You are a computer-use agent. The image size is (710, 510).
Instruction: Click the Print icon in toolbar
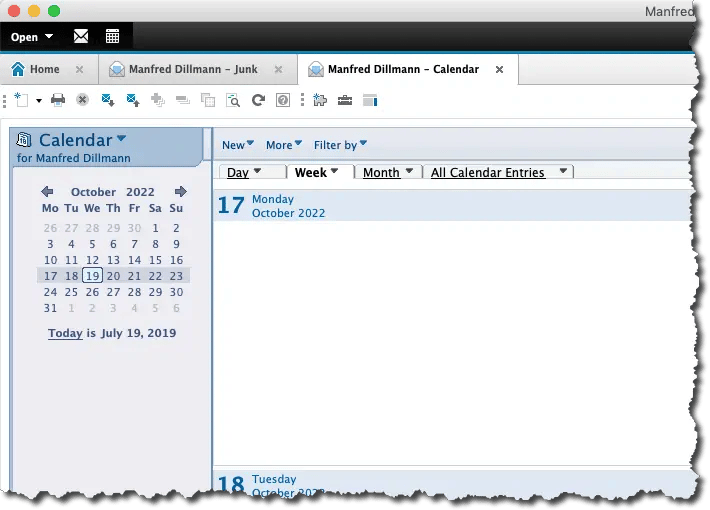58,100
